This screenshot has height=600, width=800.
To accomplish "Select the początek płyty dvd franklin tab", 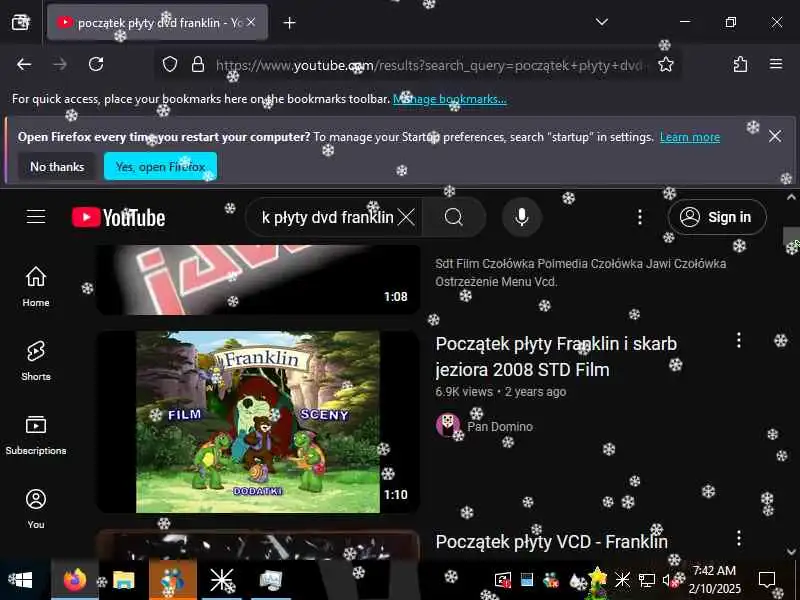I will click(x=157, y=22).
